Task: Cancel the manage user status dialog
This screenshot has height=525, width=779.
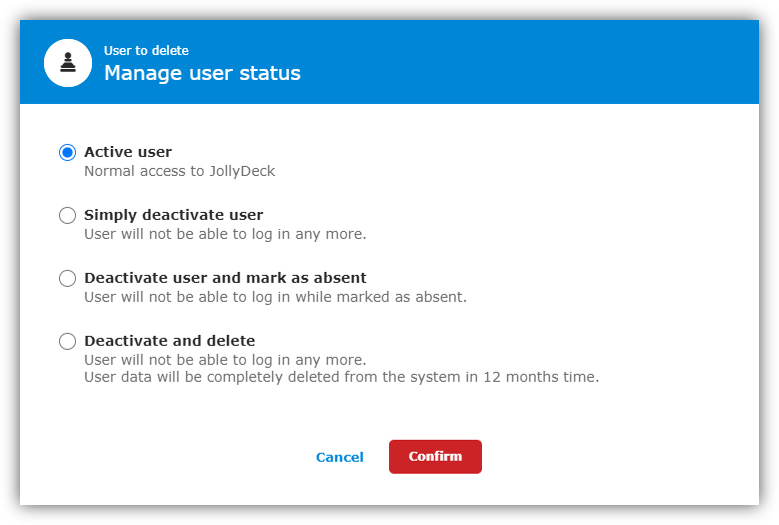Action: [340, 457]
